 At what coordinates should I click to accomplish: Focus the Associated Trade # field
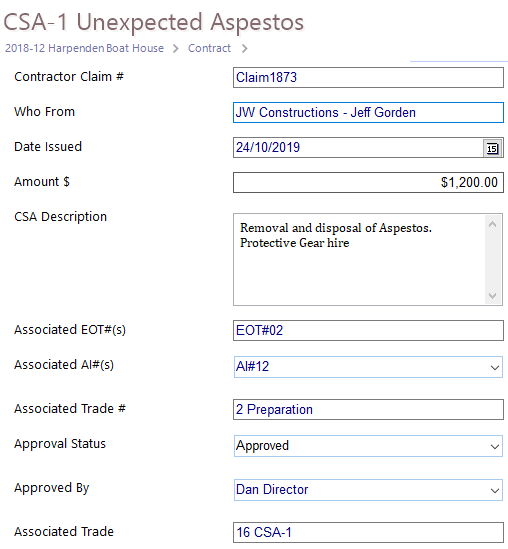pyautogui.click(x=368, y=409)
